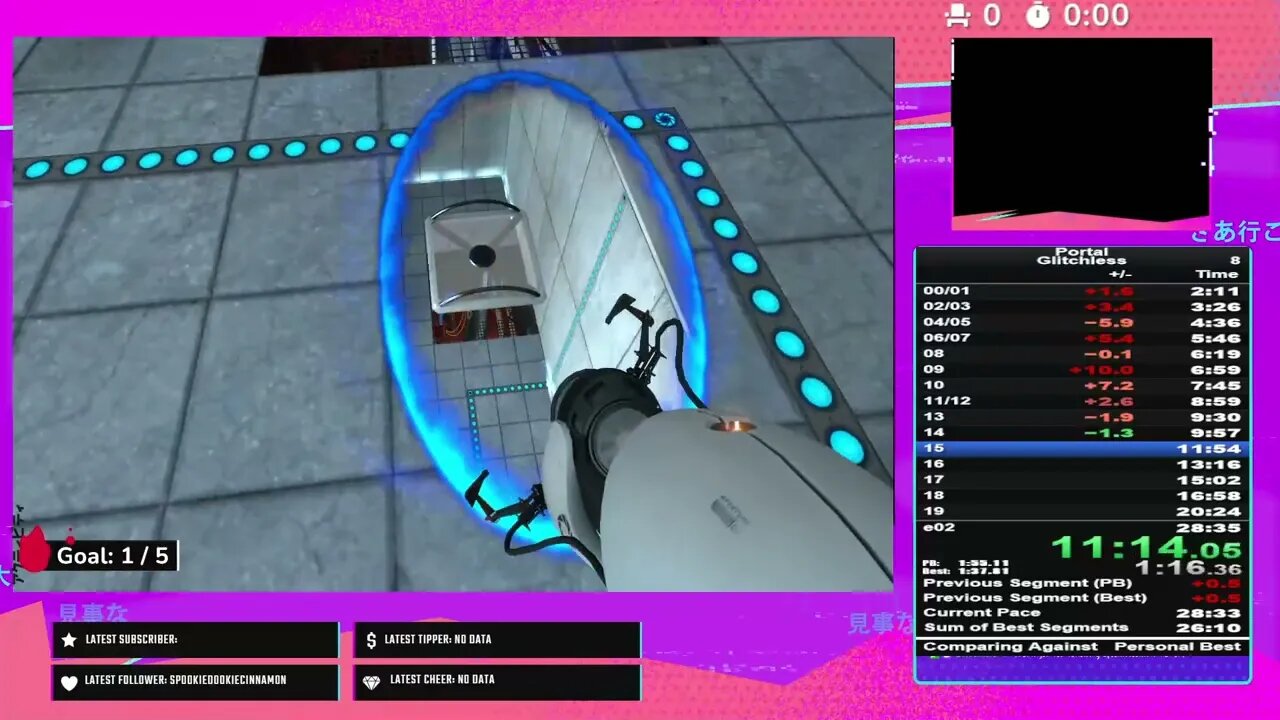The image size is (1280, 720).
Task: Click the grey 1:16.36 segment timer
Action: [1187, 568]
